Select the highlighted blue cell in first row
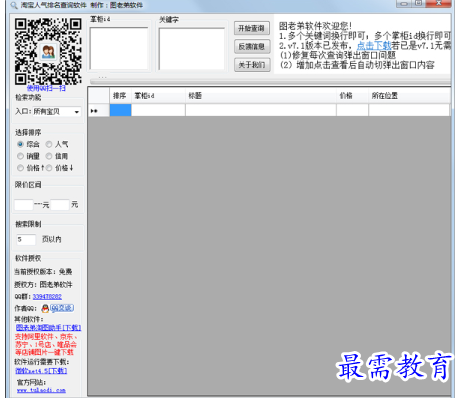460x398 pixels. pyautogui.click(x=121, y=110)
